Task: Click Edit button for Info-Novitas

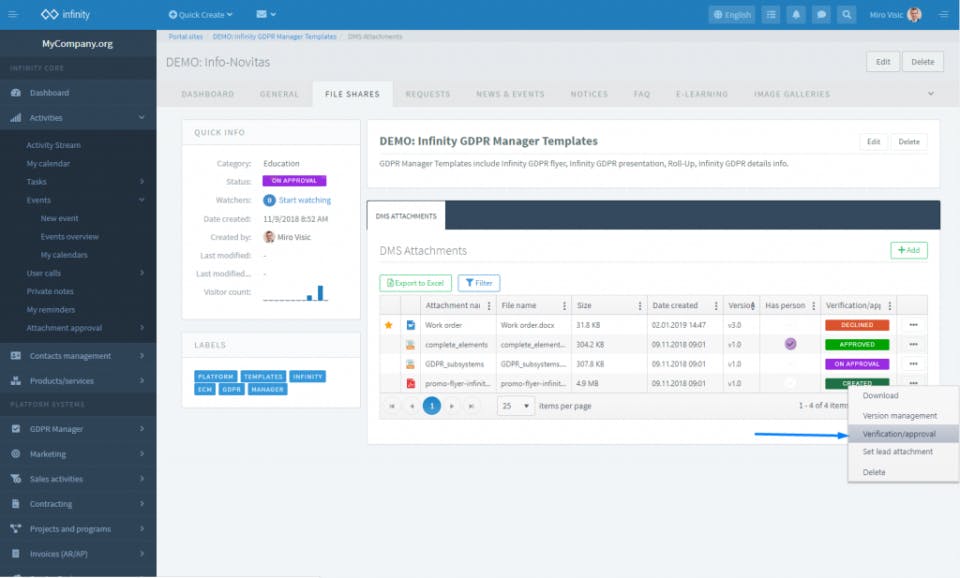Action: click(x=883, y=62)
